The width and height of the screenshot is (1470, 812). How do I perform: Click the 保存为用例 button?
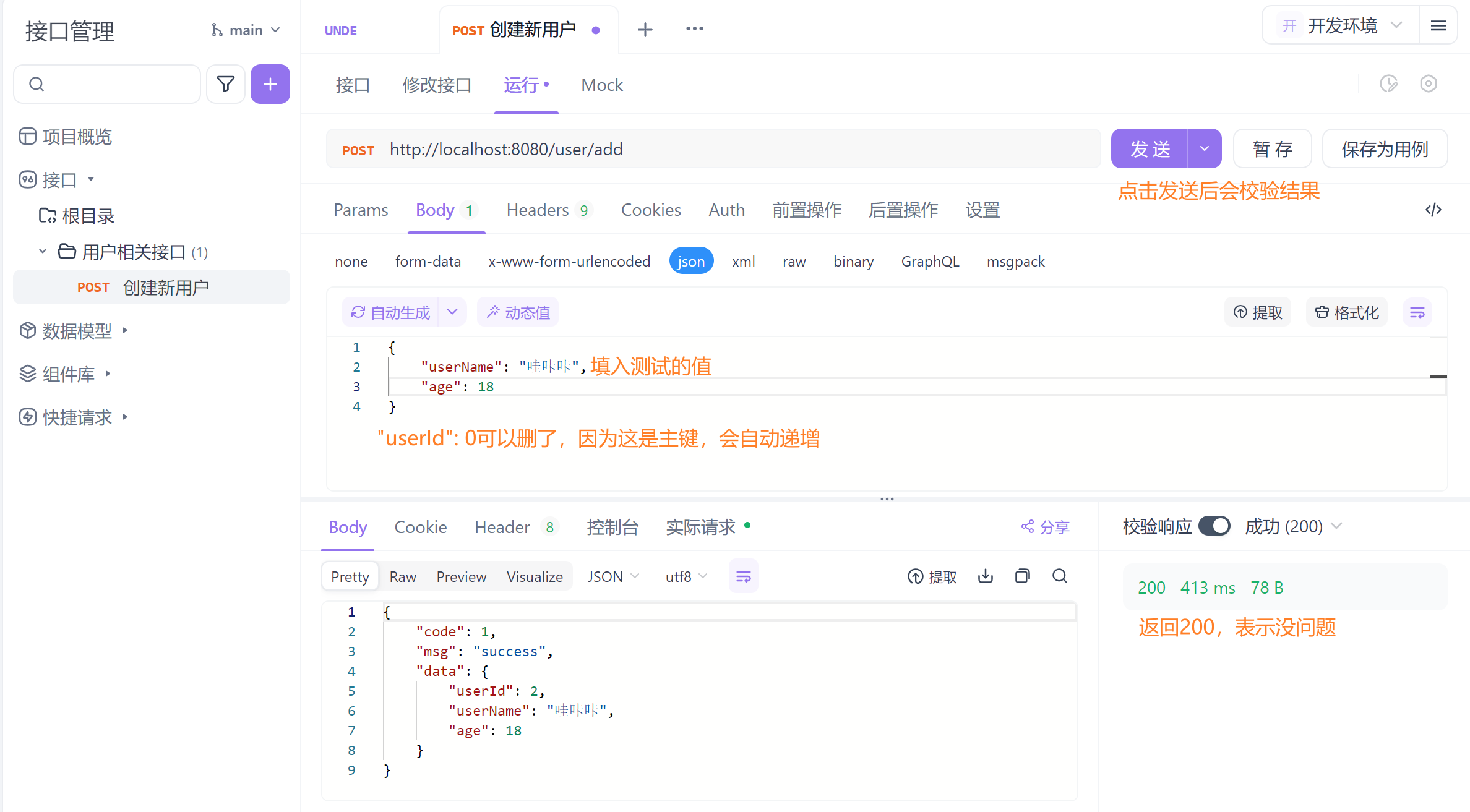click(1385, 149)
